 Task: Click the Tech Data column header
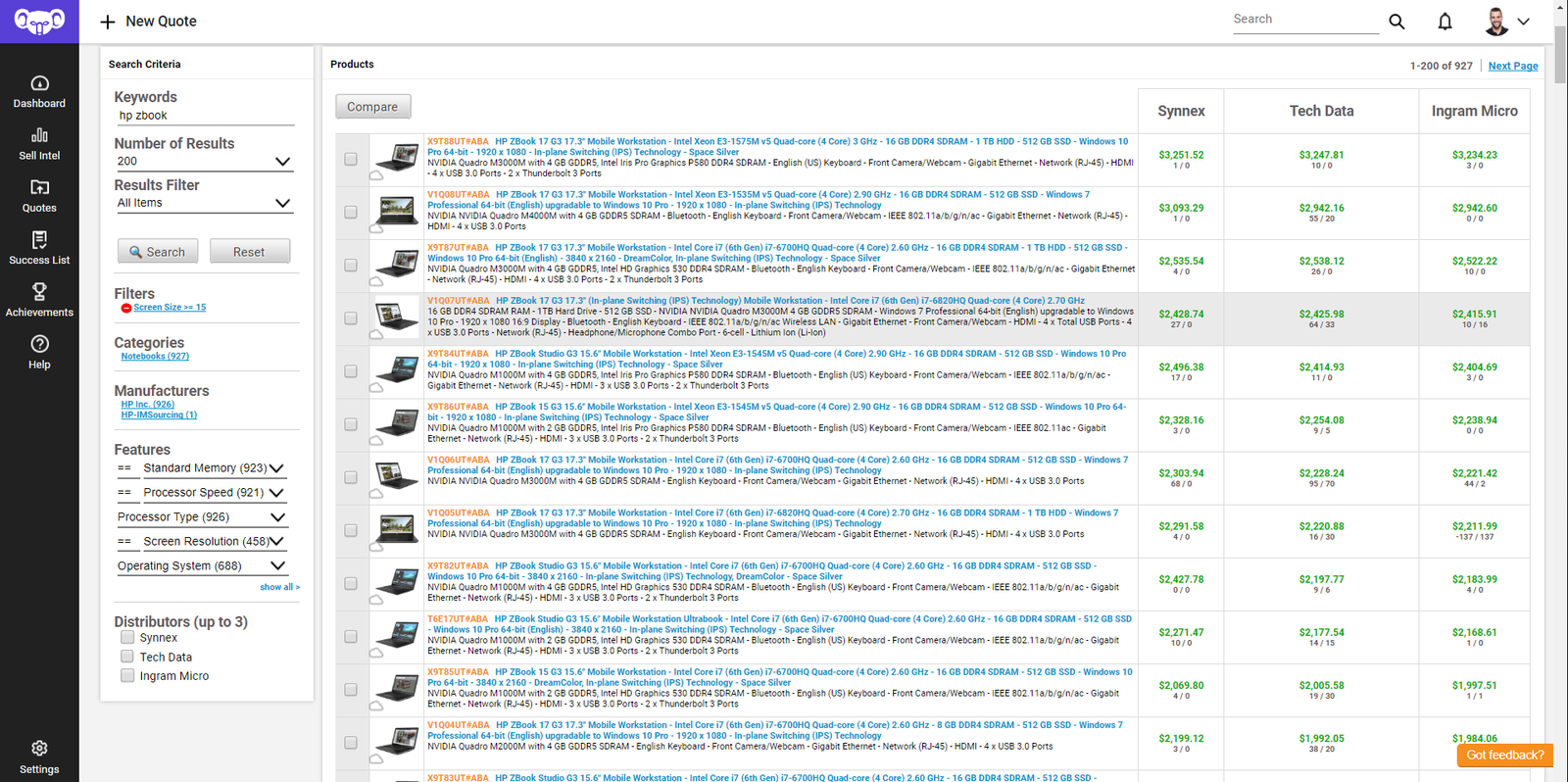[1321, 111]
